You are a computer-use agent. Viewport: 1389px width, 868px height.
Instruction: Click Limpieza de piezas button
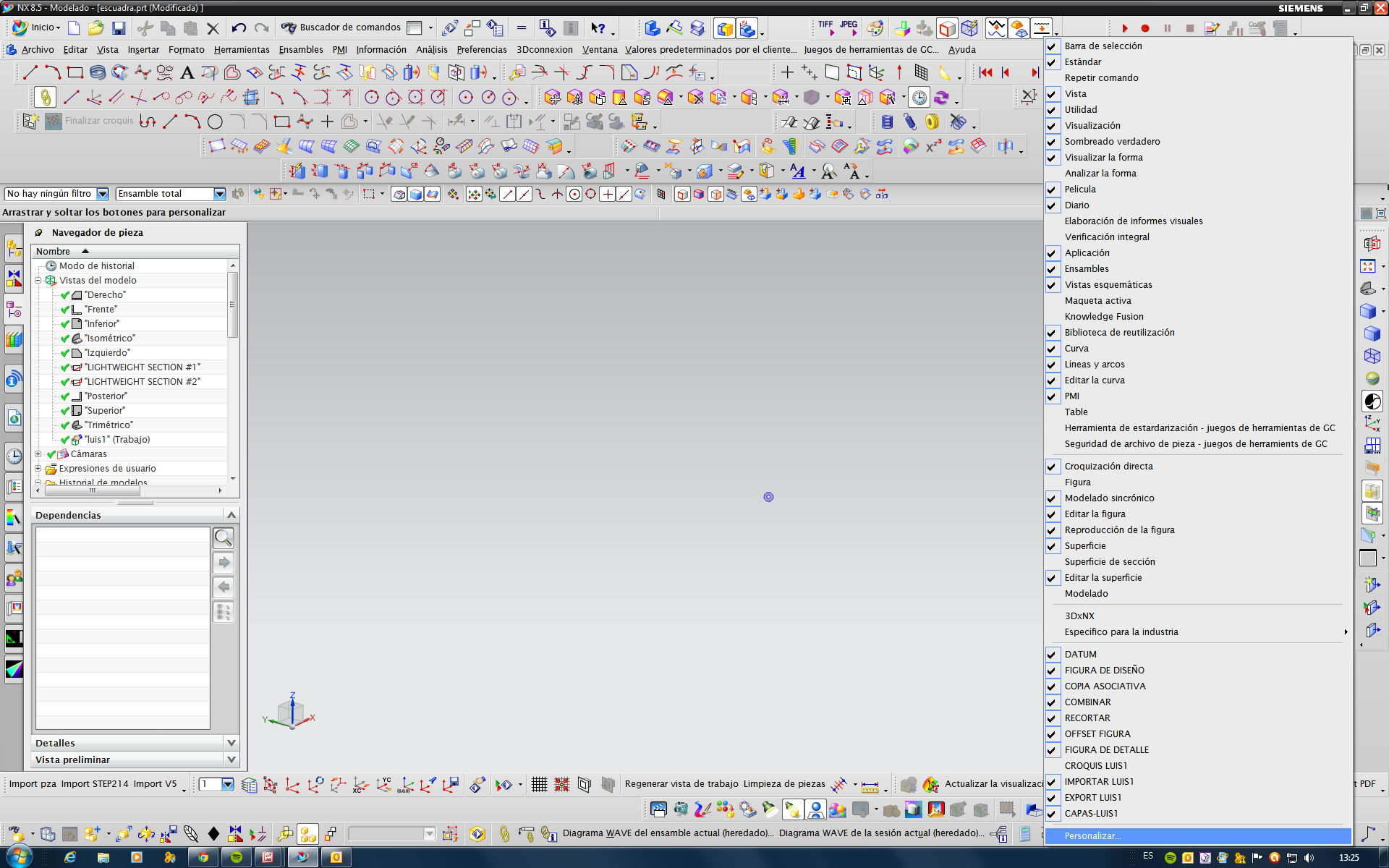(784, 784)
